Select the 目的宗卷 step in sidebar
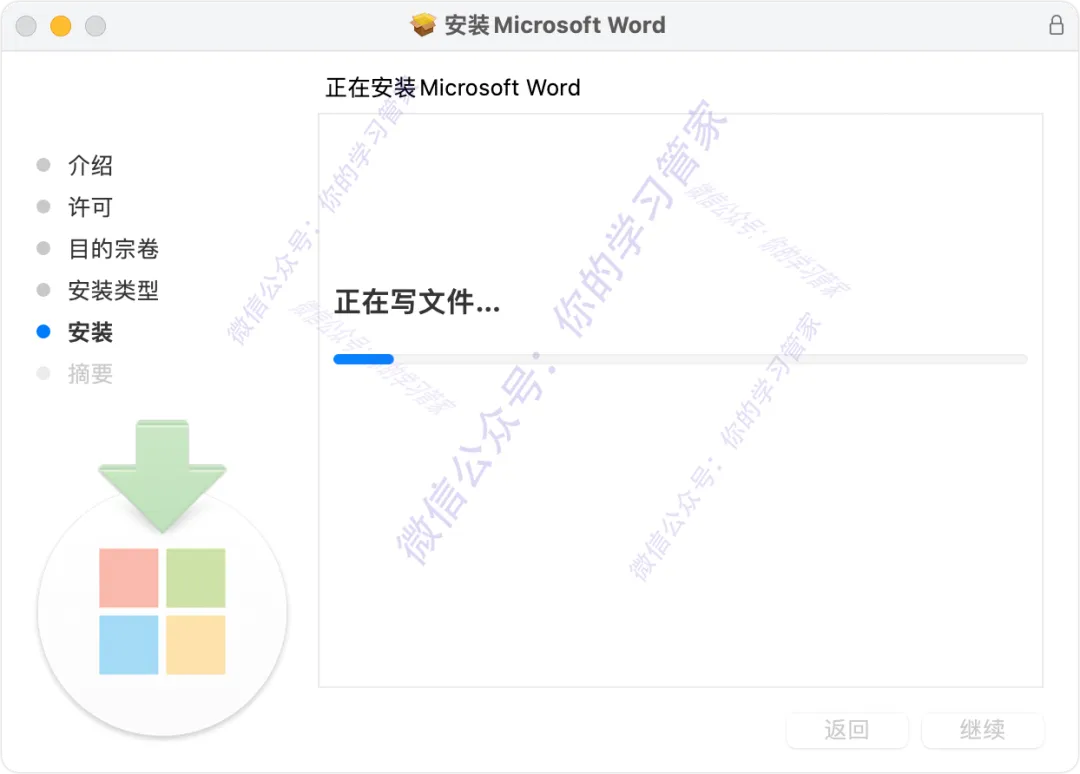1080x774 pixels. pos(114,249)
